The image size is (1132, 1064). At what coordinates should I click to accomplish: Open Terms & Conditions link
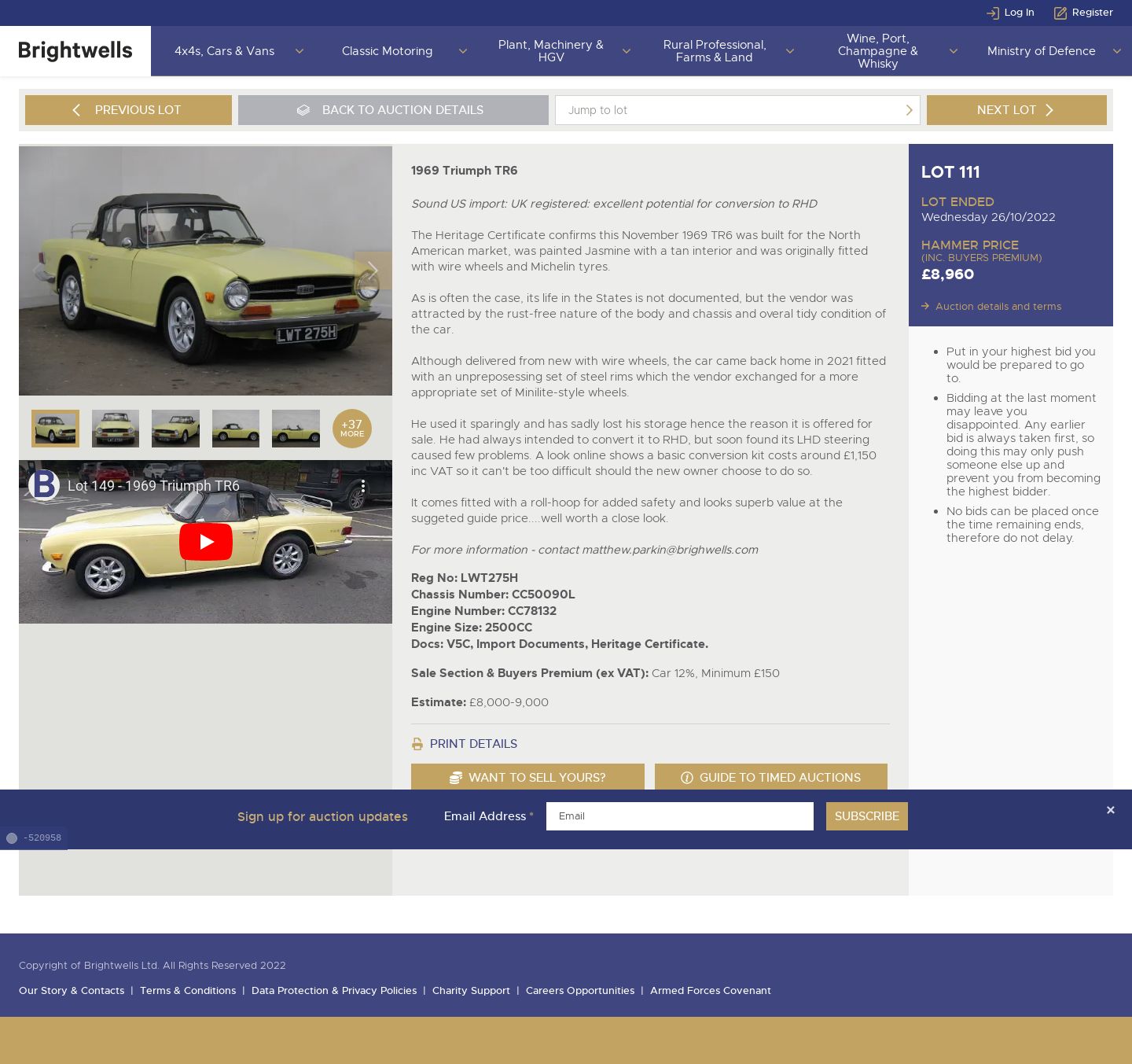point(188,991)
